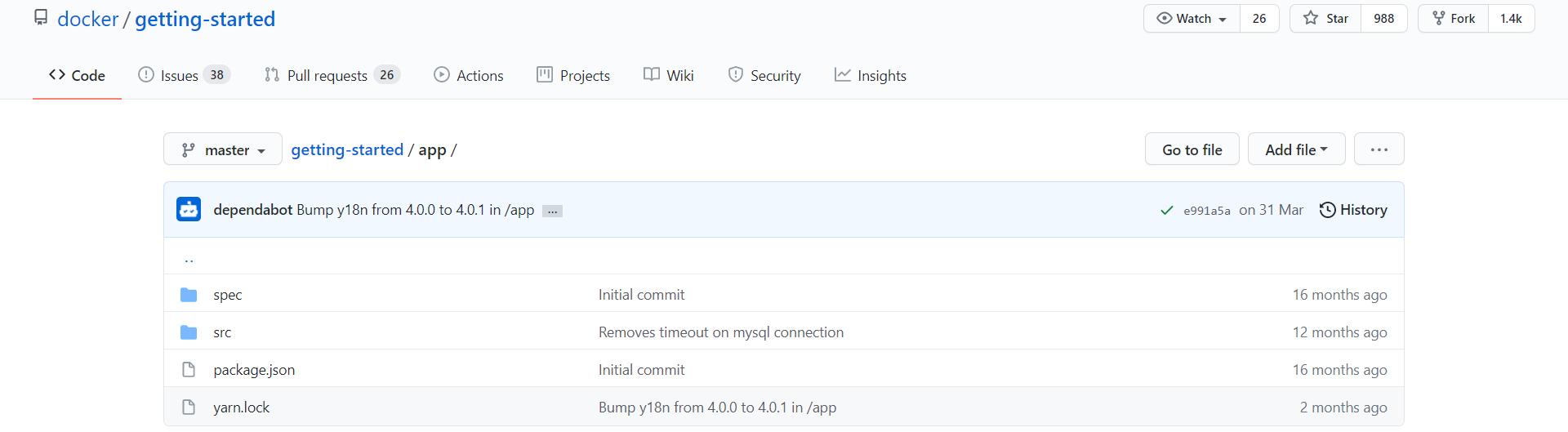Fork the repository
Screen dimensions: 1568x432
1454,19
